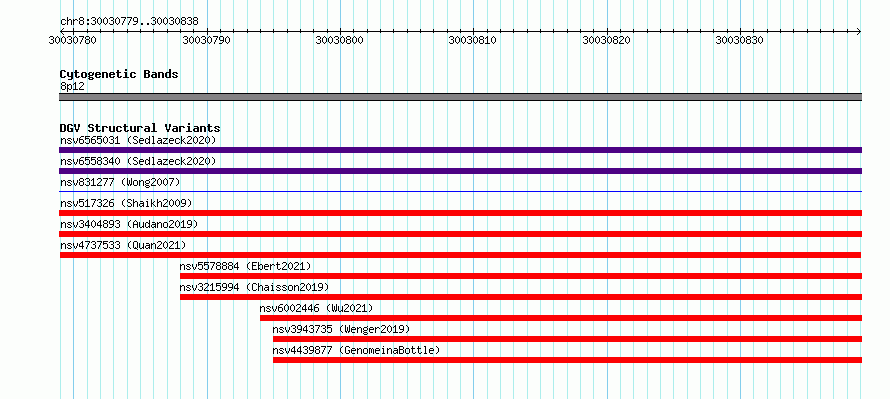Click the red bar under nsv517326
This screenshot has height=399, width=890.
[460, 213]
